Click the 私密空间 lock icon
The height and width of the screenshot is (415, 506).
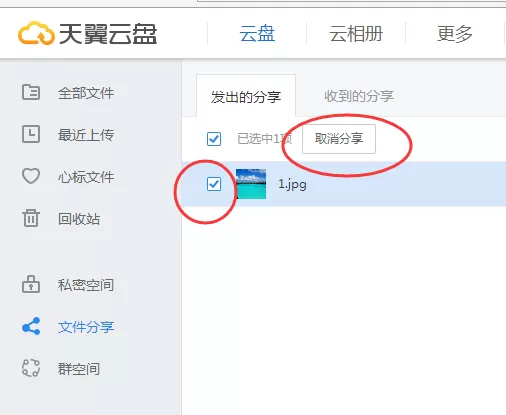tap(31, 284)
